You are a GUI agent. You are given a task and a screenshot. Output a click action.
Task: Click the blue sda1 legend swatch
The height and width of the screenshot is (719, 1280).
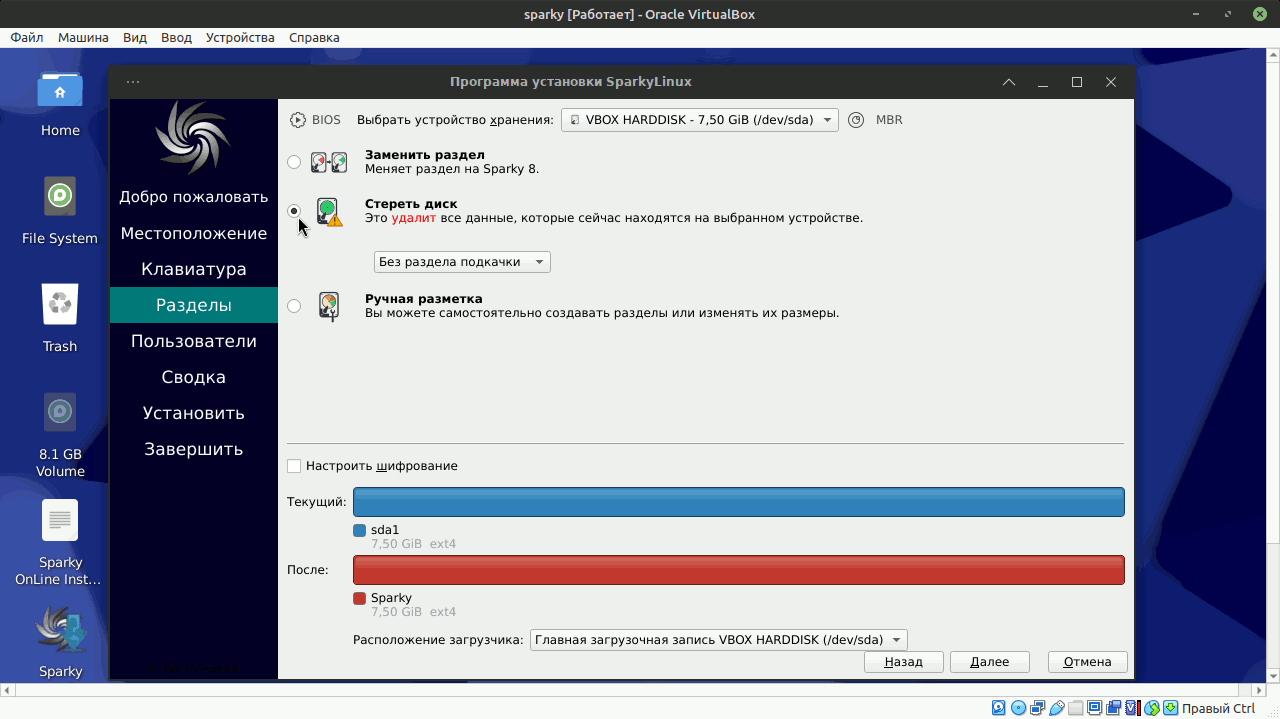click(x=360, y=531)
